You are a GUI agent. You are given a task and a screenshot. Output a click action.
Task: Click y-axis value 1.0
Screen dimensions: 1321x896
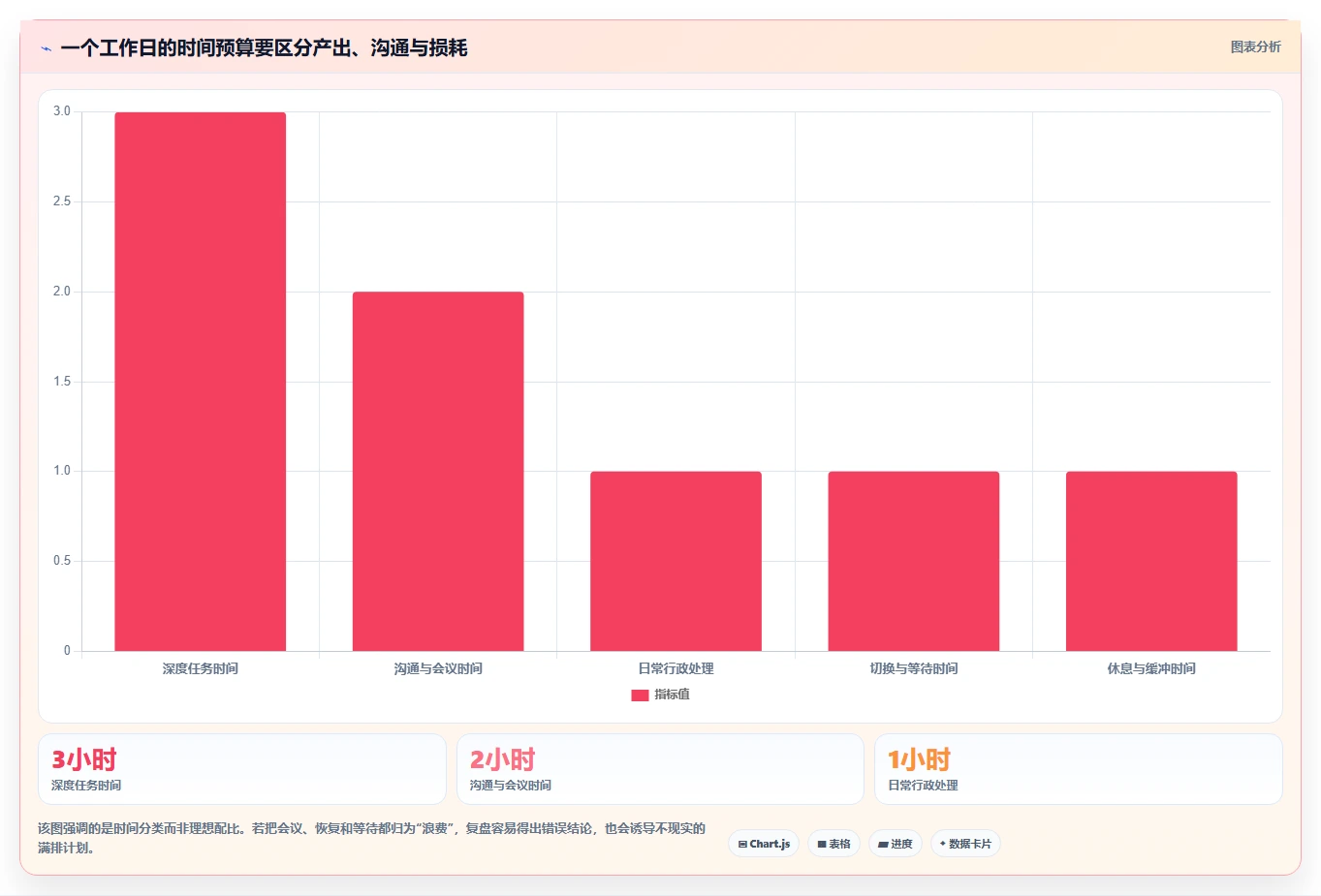(62, 471)
